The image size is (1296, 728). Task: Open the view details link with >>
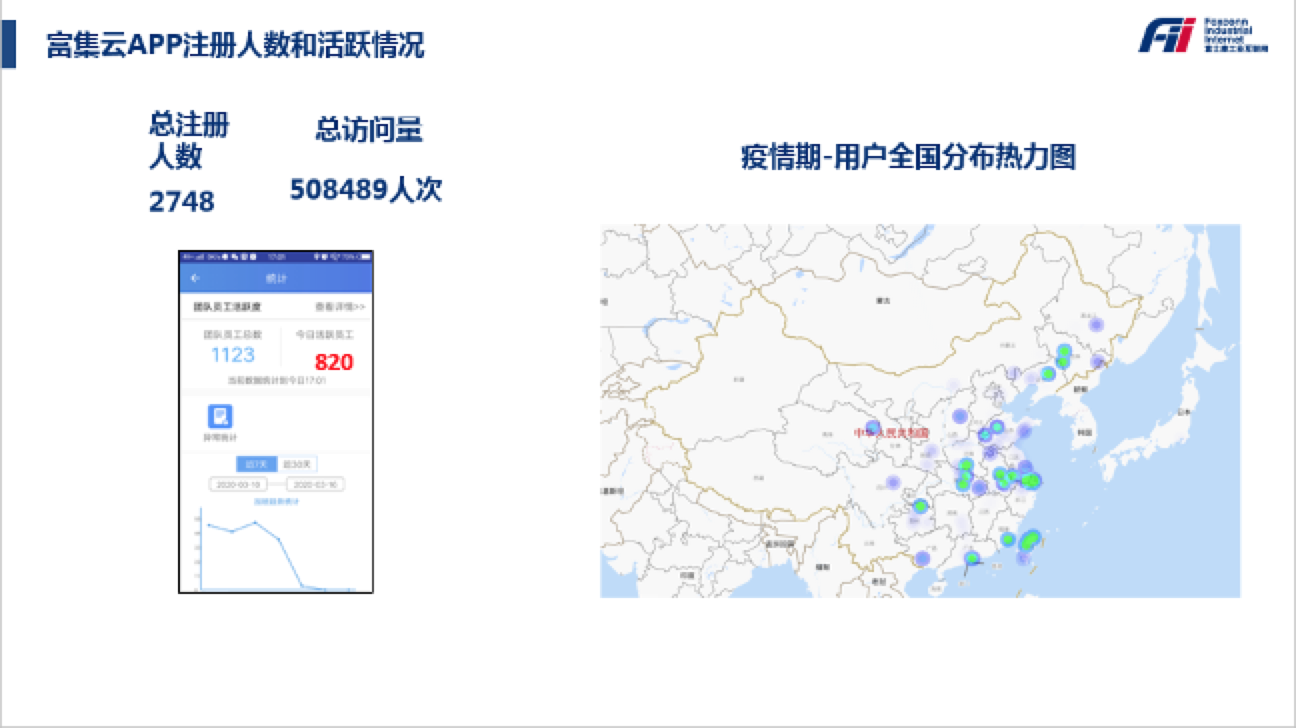340,307
